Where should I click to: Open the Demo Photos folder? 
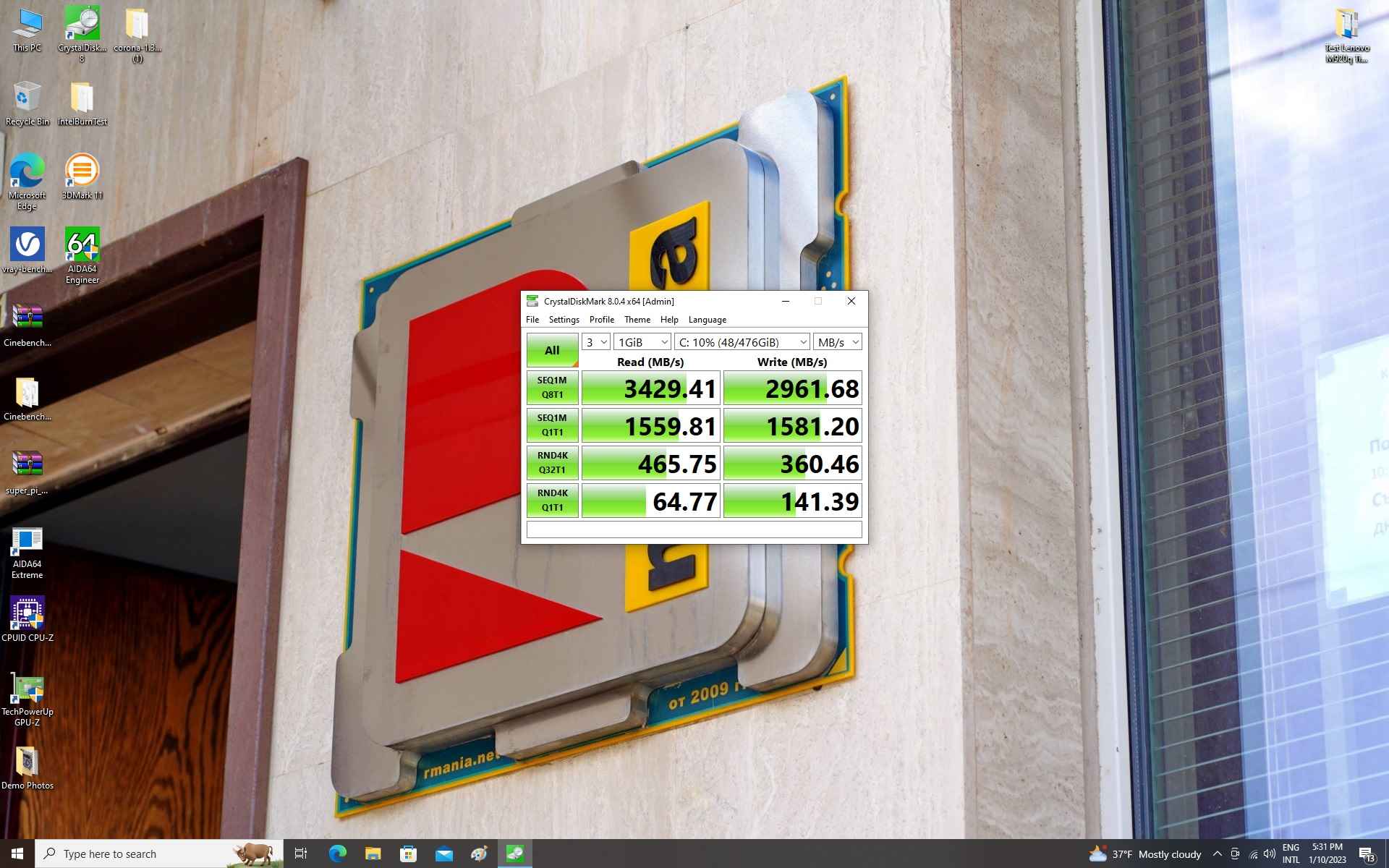point(27,768)
